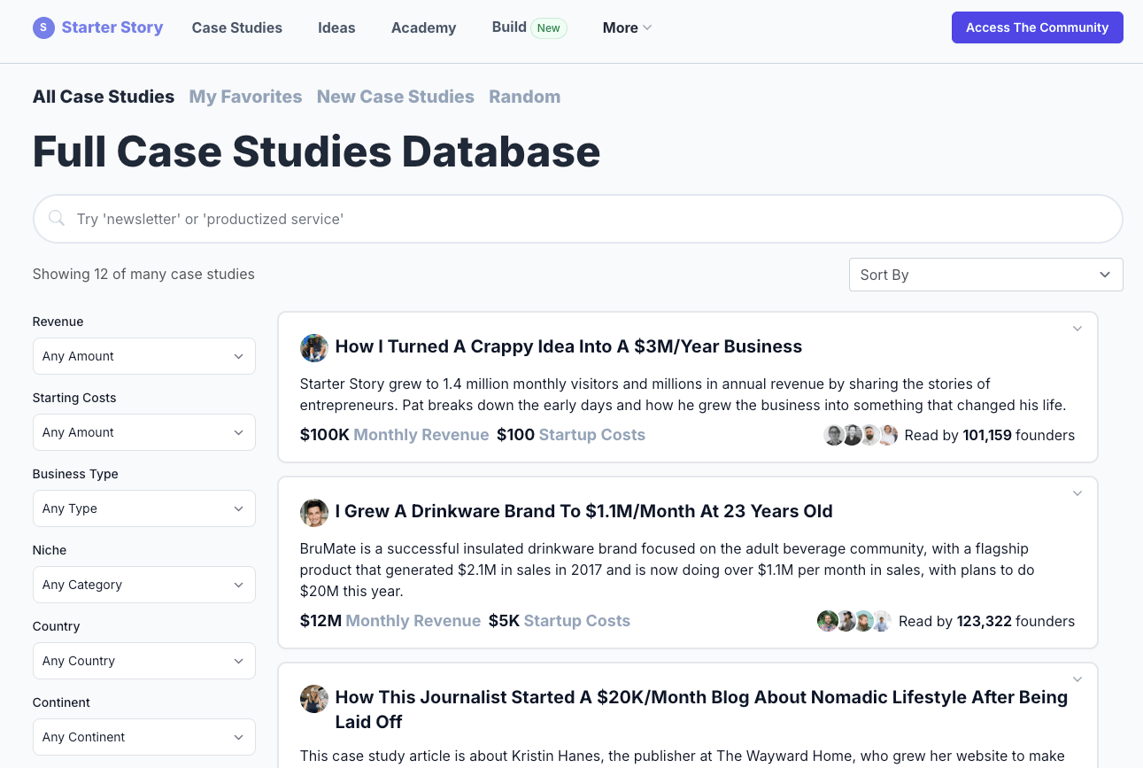Expand the Journalist Blog card chevron
This screenshot has width=1143, height=768.
pos(1077,679)
